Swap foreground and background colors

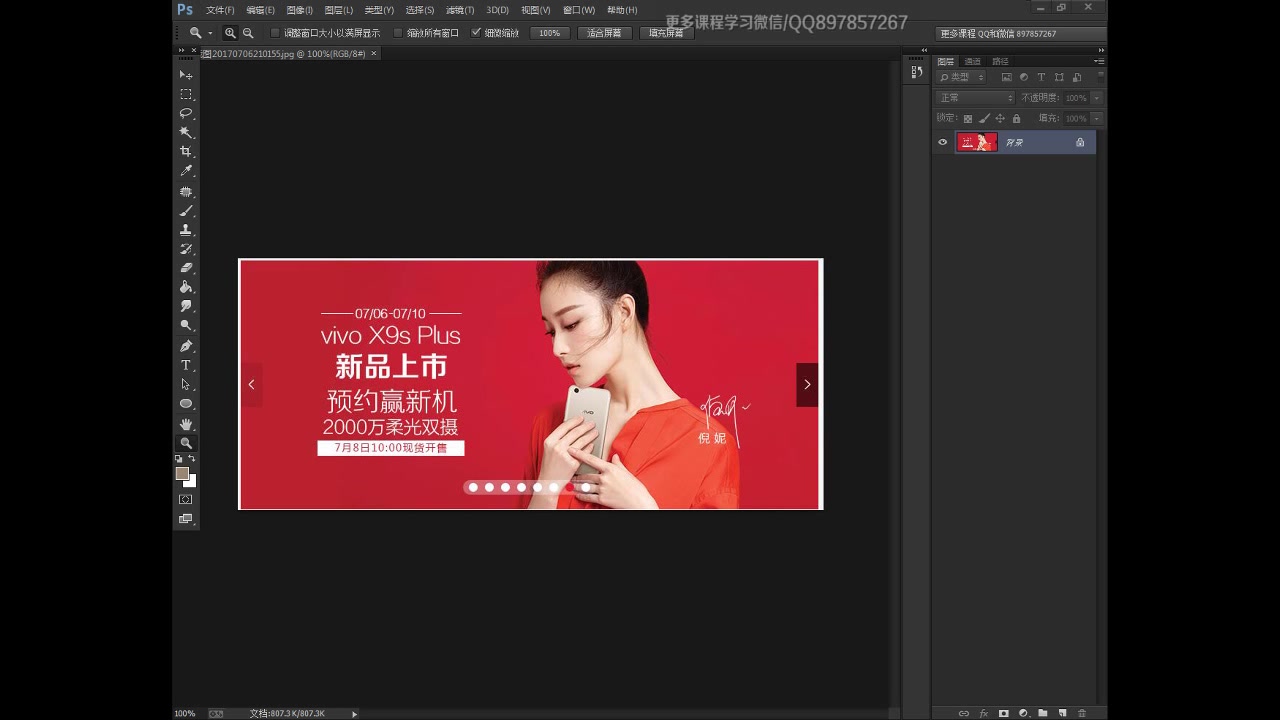coord(192,459)
